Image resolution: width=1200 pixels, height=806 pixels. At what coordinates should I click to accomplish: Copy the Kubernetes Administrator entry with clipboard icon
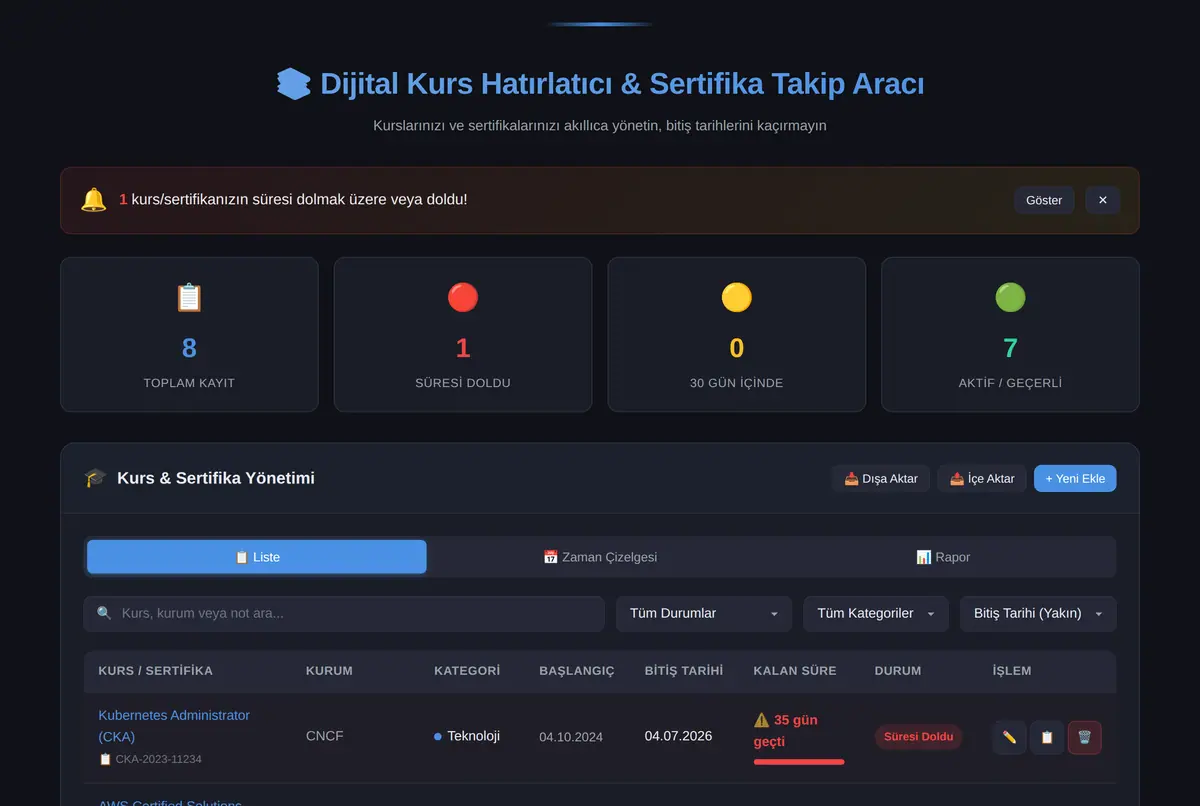click(x=1047, y=738)
